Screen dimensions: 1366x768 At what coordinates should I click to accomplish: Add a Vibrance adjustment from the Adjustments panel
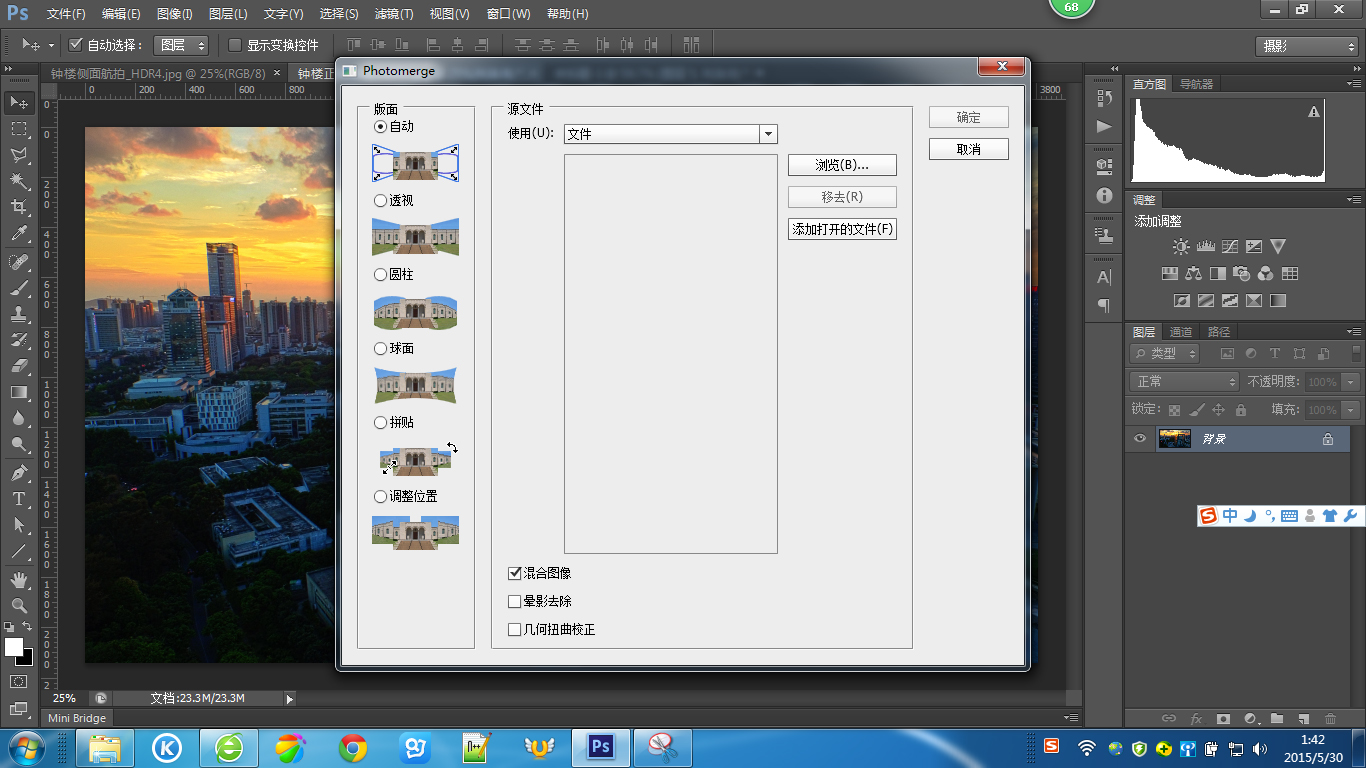pyautogui.click(x=1278, y=247)
